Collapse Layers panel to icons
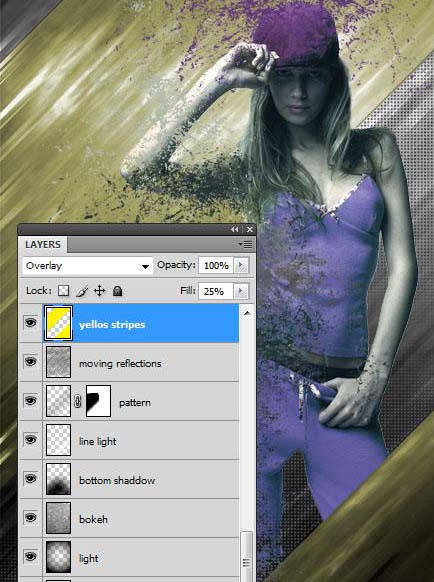The width and height of the screenshot is (434, 582). [x=235, y=230]
